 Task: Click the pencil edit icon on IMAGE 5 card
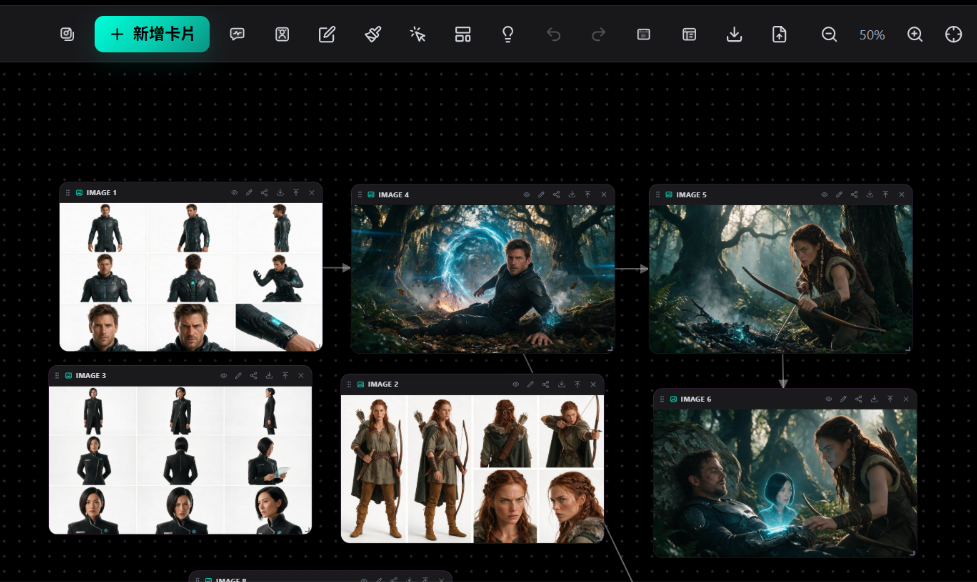click(839, 194)
